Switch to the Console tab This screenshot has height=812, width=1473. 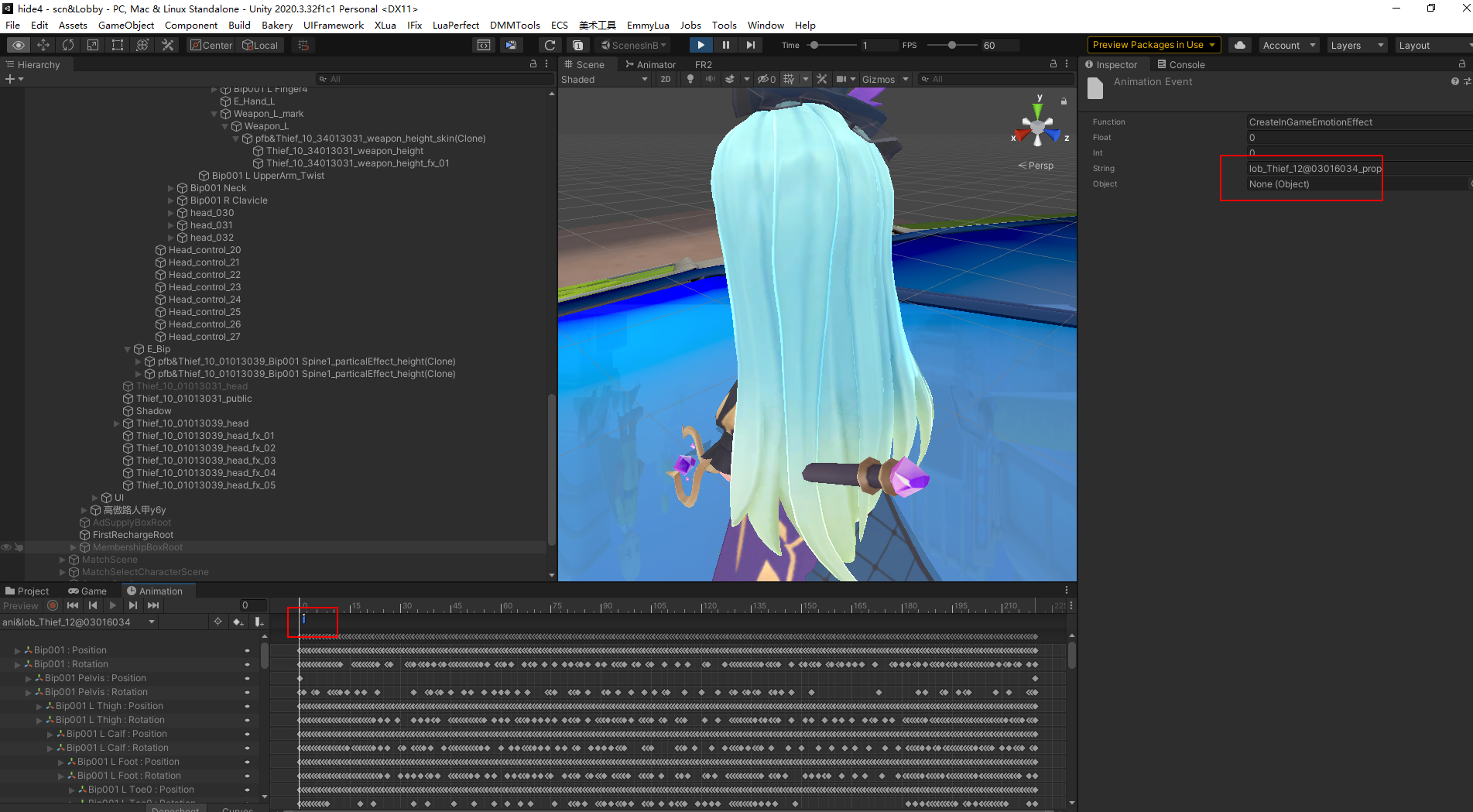(1181, 64)
